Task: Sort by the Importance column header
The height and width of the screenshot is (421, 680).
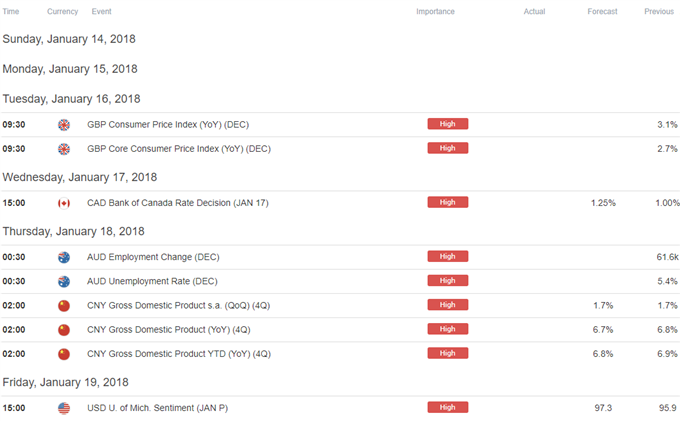Action: click(435, 12)
